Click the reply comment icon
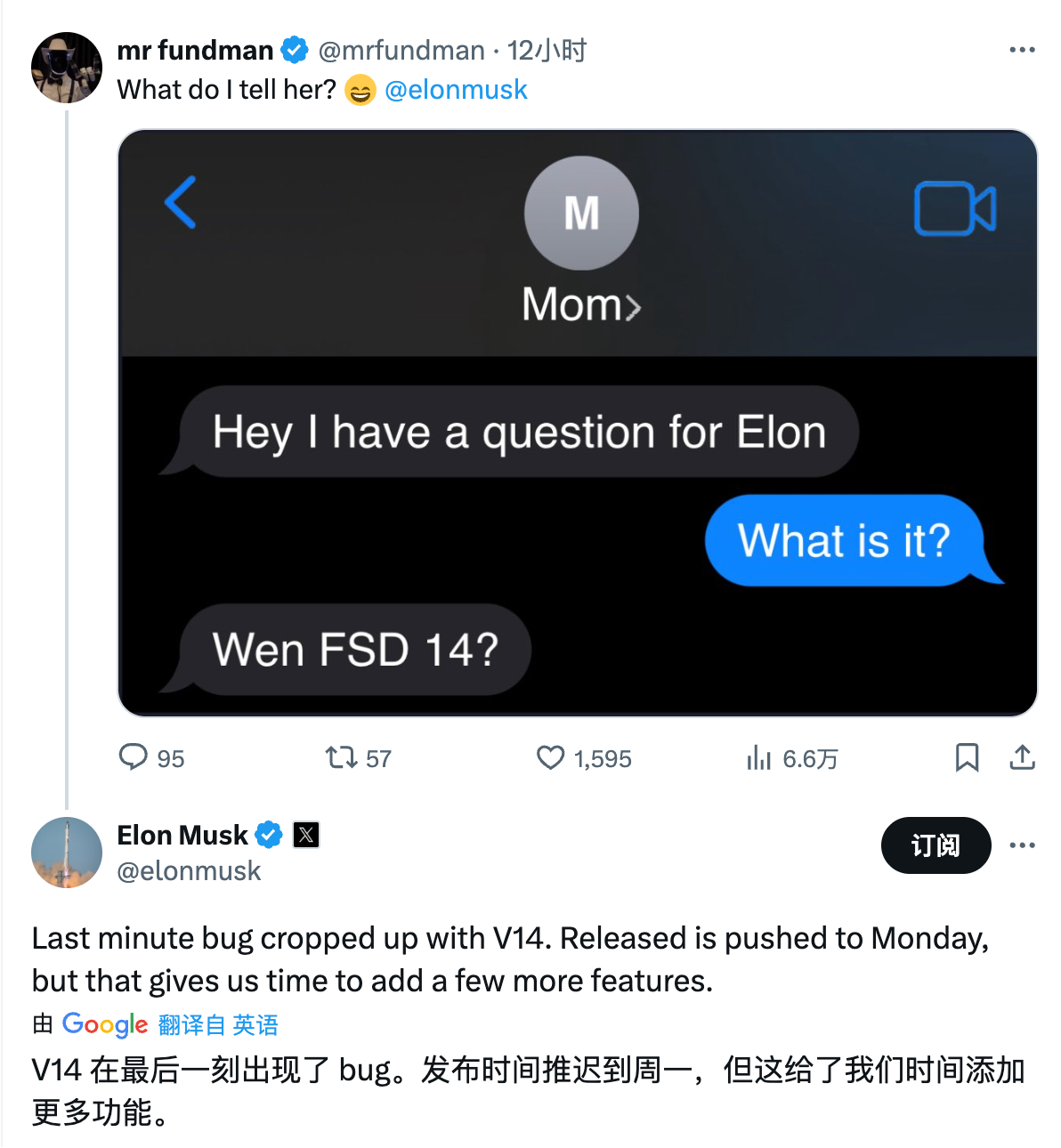This screenshot has height=1148, width=1061. click(134, 757)
